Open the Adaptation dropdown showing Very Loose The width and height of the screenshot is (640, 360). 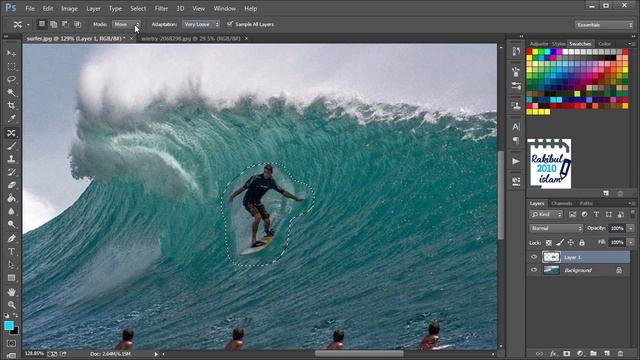tap(200, 24)
